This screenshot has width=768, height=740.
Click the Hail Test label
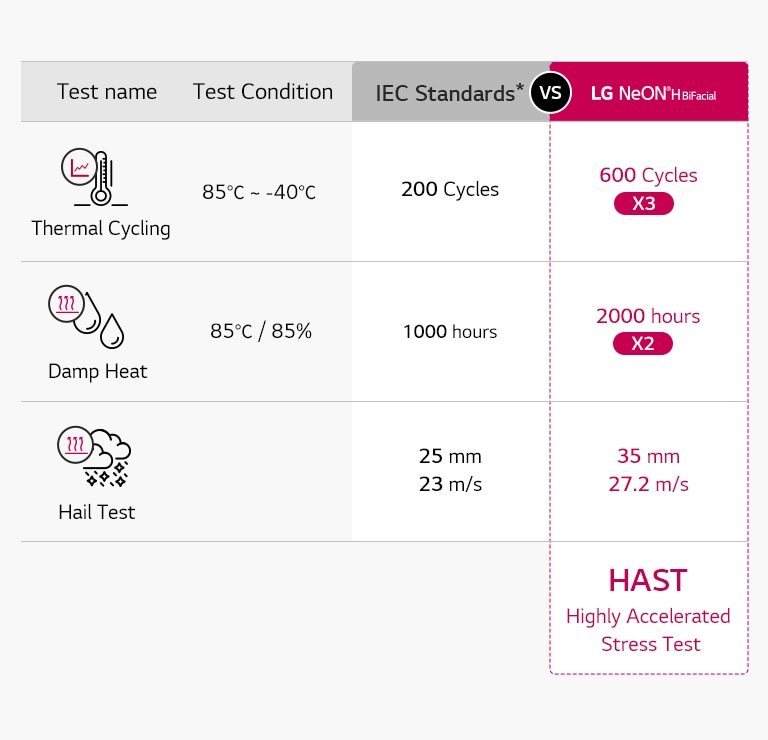click(96, 512)
